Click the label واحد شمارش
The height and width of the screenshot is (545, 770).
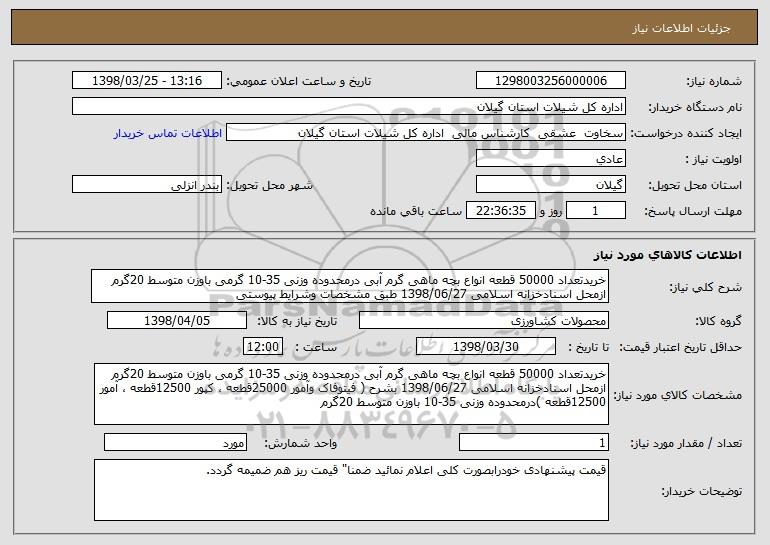(301, 443)
